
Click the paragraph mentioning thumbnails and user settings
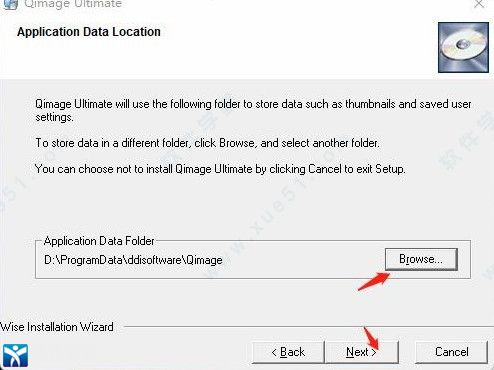(253, 110)
